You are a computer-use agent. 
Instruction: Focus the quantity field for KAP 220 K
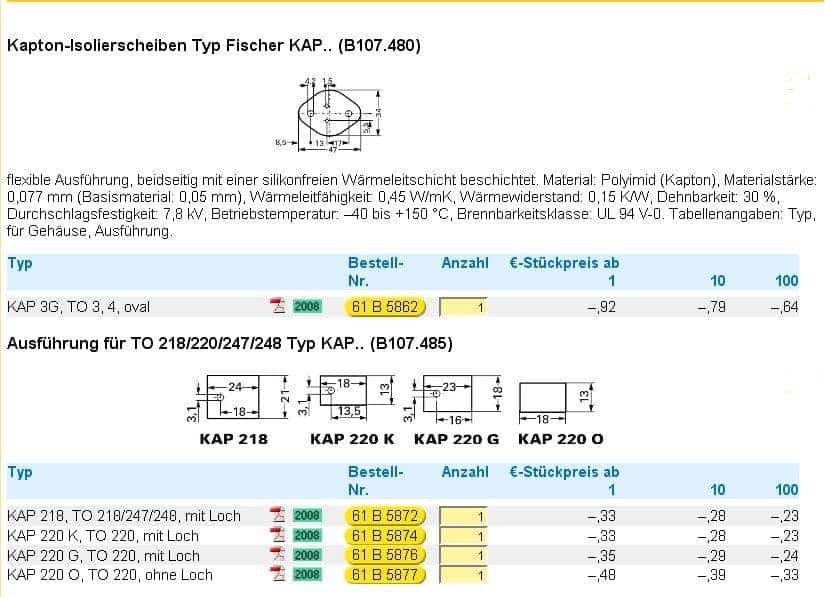click(x=464, y=536)
